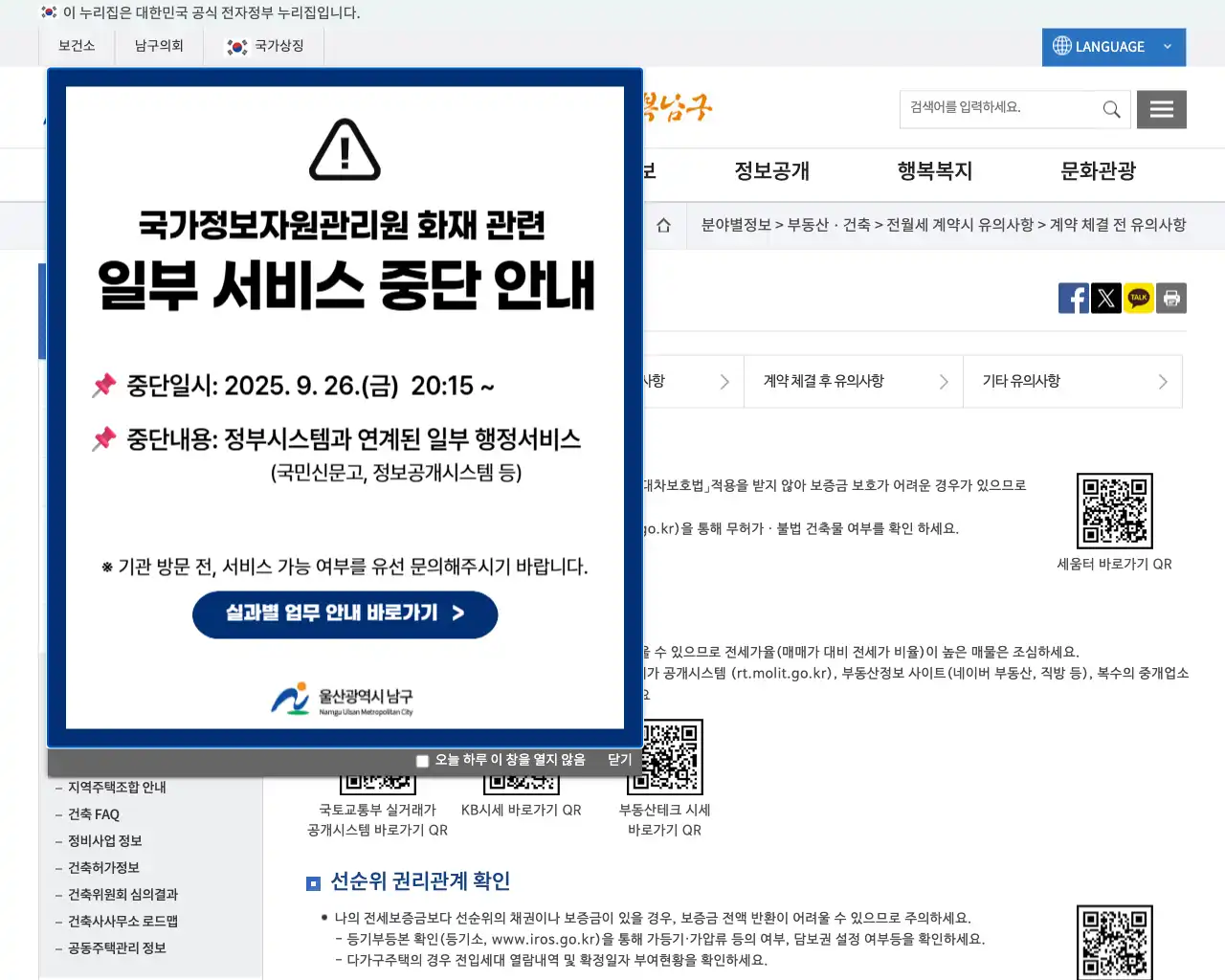Print the page with printer icon
The height and width of the screenshot is (980, 1225).
click(x=1171, y=299)
